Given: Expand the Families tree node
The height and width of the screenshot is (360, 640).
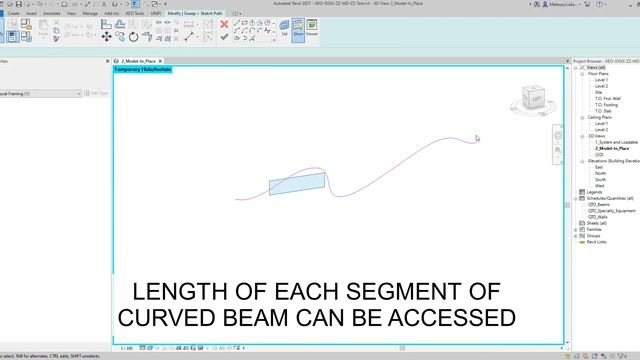Looking at the screenshot, I should (576, 230).
